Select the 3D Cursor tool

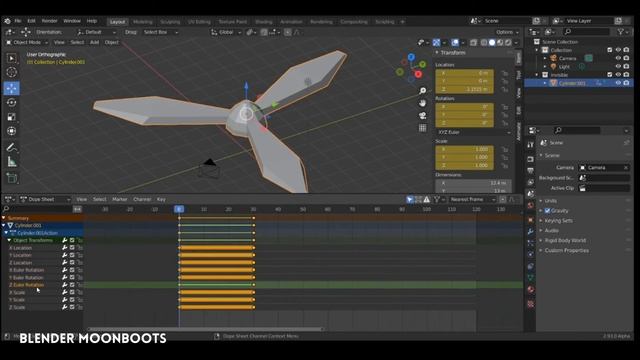(x=11, y=73)
